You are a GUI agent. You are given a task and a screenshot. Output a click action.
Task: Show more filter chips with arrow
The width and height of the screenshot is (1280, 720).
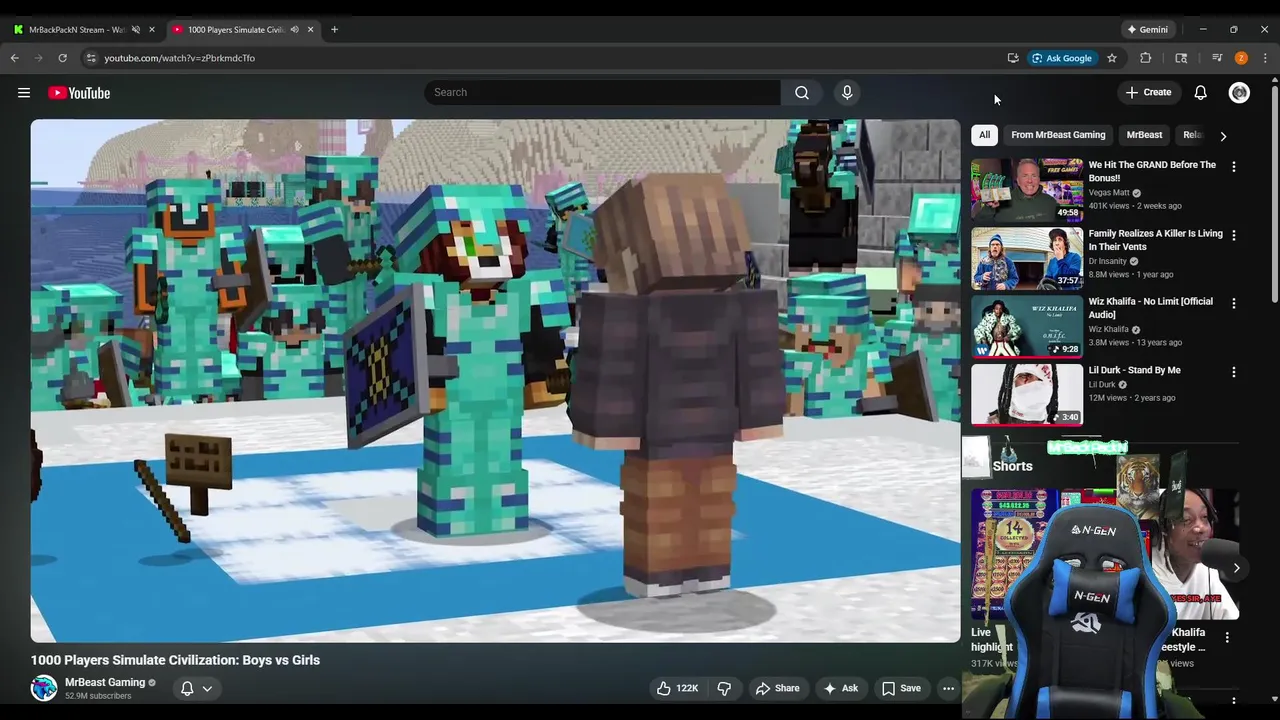point(1222,136)
